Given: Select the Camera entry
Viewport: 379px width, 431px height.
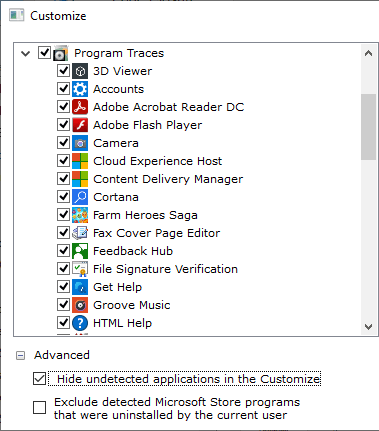Looking at the screenshot, I should pyautogui.click(x=116, y=143).
